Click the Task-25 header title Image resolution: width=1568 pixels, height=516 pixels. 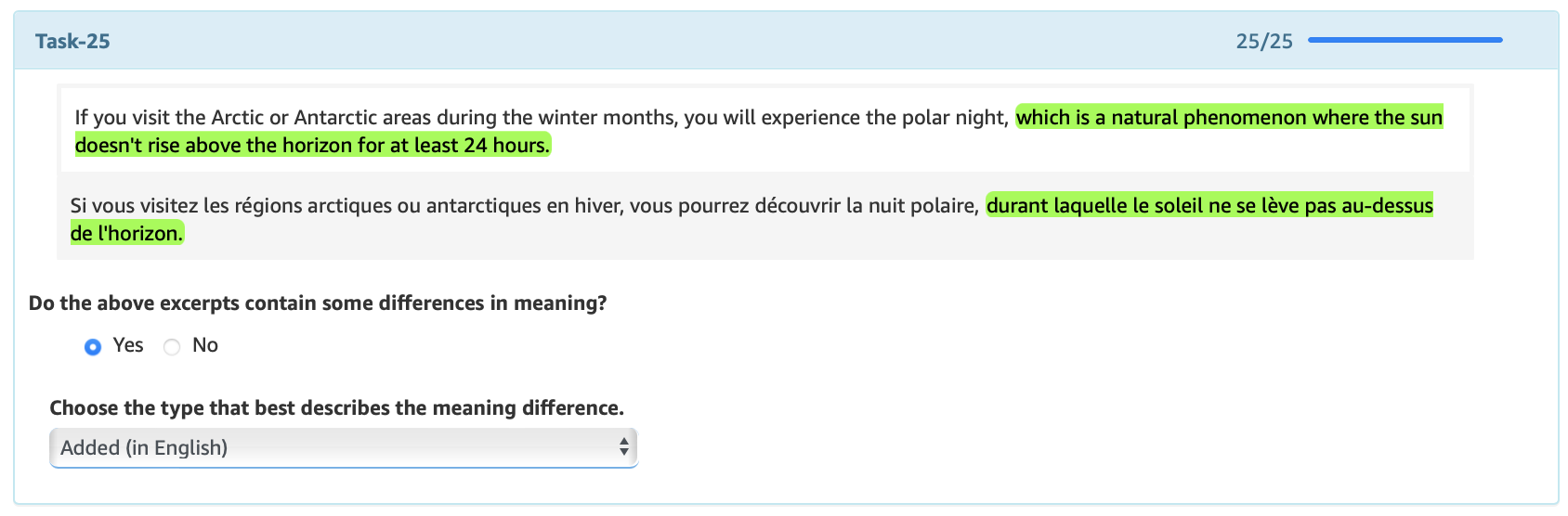[x=72, y=41]
